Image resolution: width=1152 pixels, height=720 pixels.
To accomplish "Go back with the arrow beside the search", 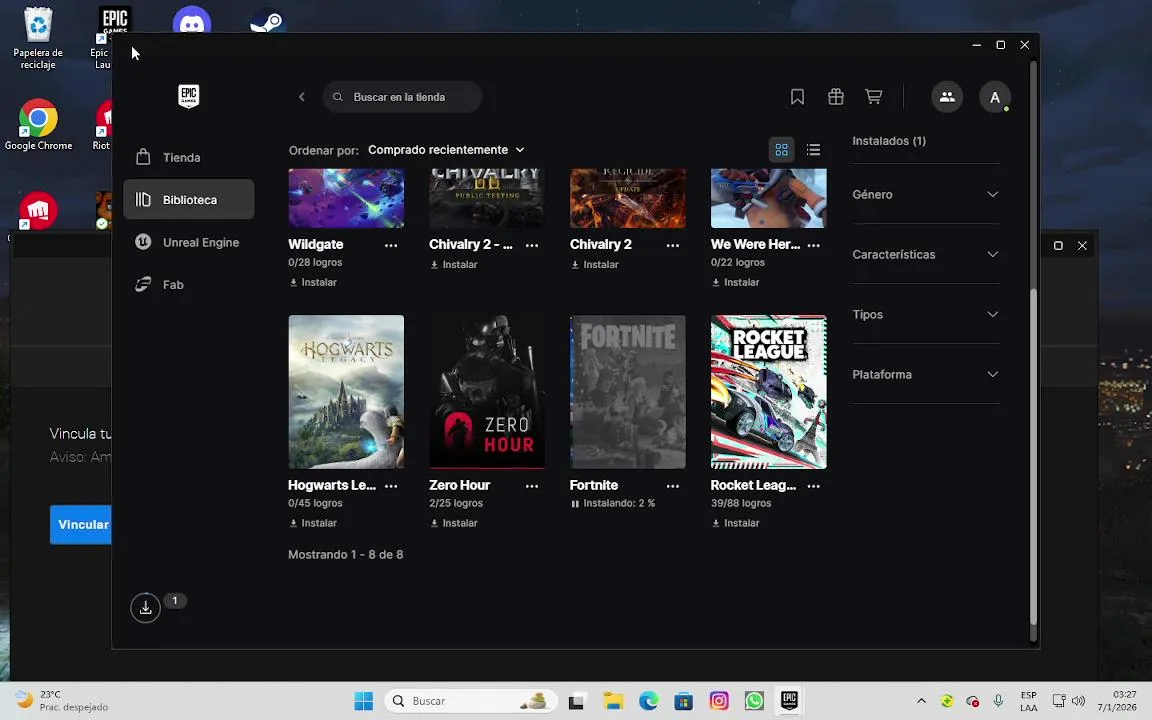I will pos(301,97).
